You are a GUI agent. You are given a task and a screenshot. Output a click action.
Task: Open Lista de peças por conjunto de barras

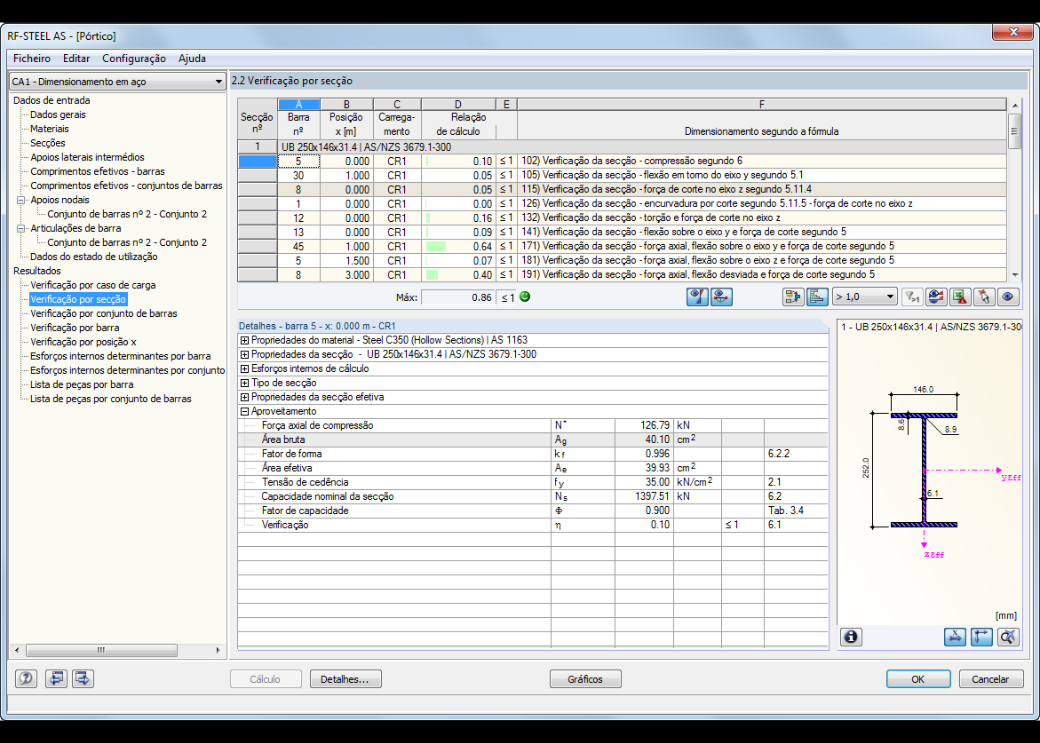tap(111, 399)
